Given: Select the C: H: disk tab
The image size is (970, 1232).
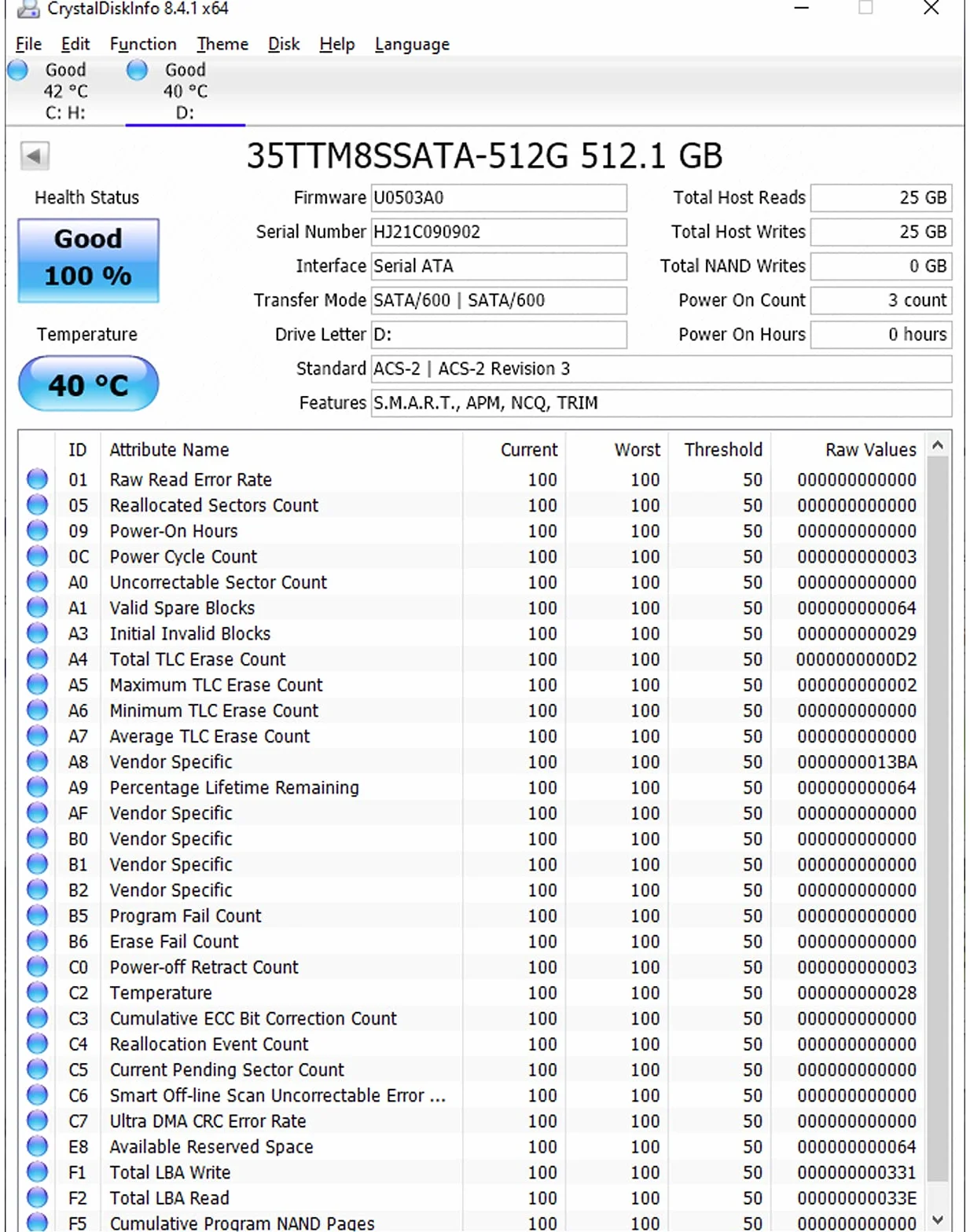Looking at the screenshot, I should (x=65, y=91).
